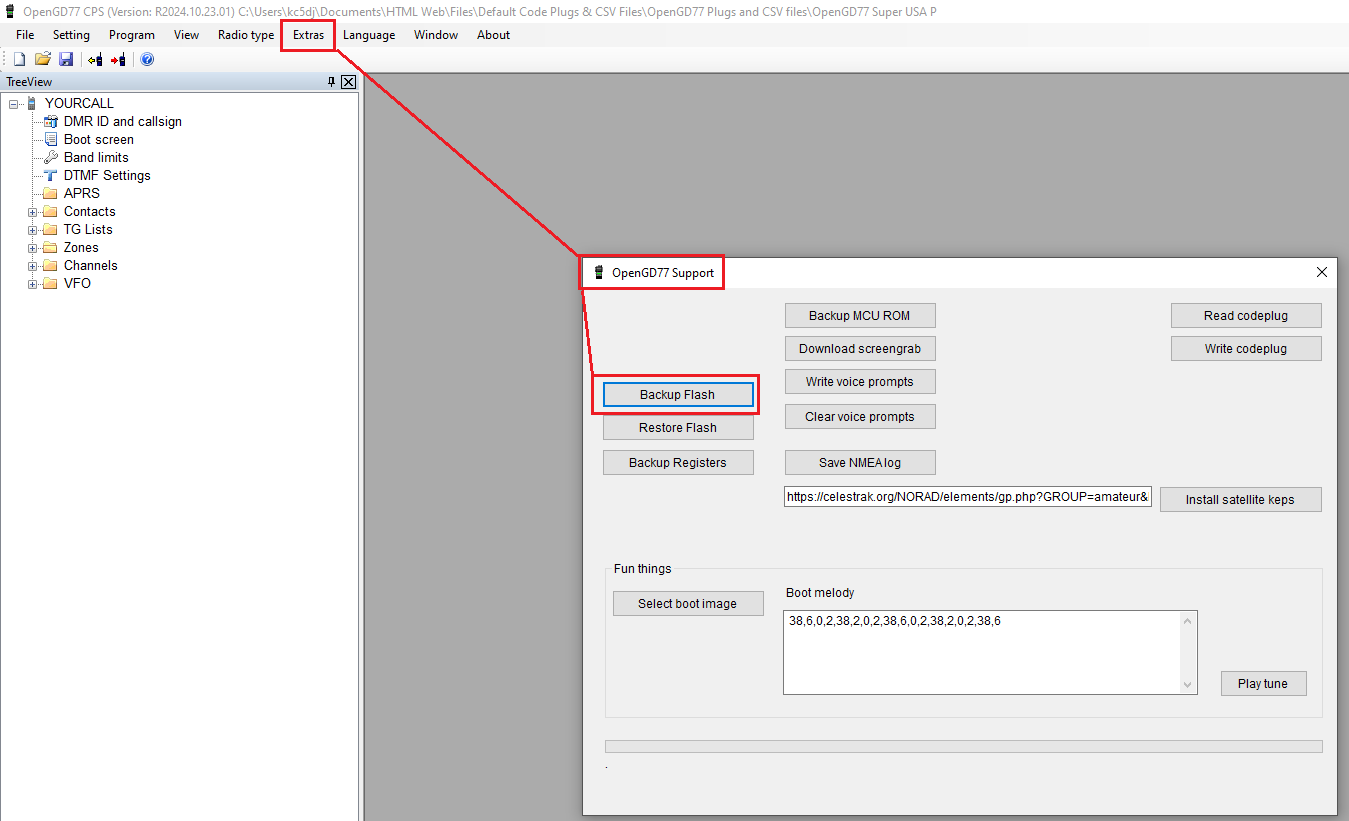Select the YOURCALL tree label
Viewport: 1349px width, 821px height.
[x=79, y=103]
